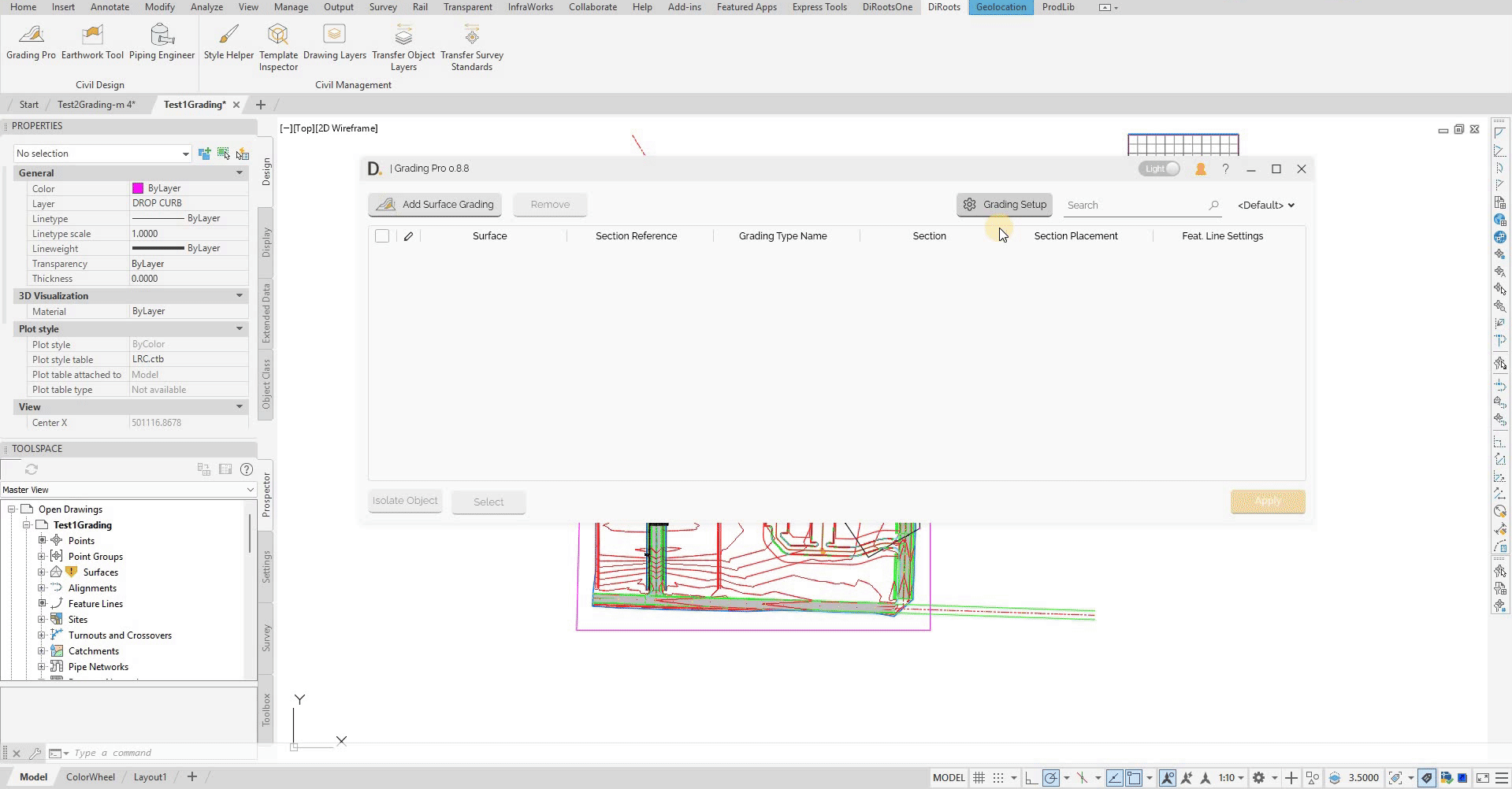Switch to the Test2Grading-m drawing tab
This screenshot has height=789, width=1512.
95,104
